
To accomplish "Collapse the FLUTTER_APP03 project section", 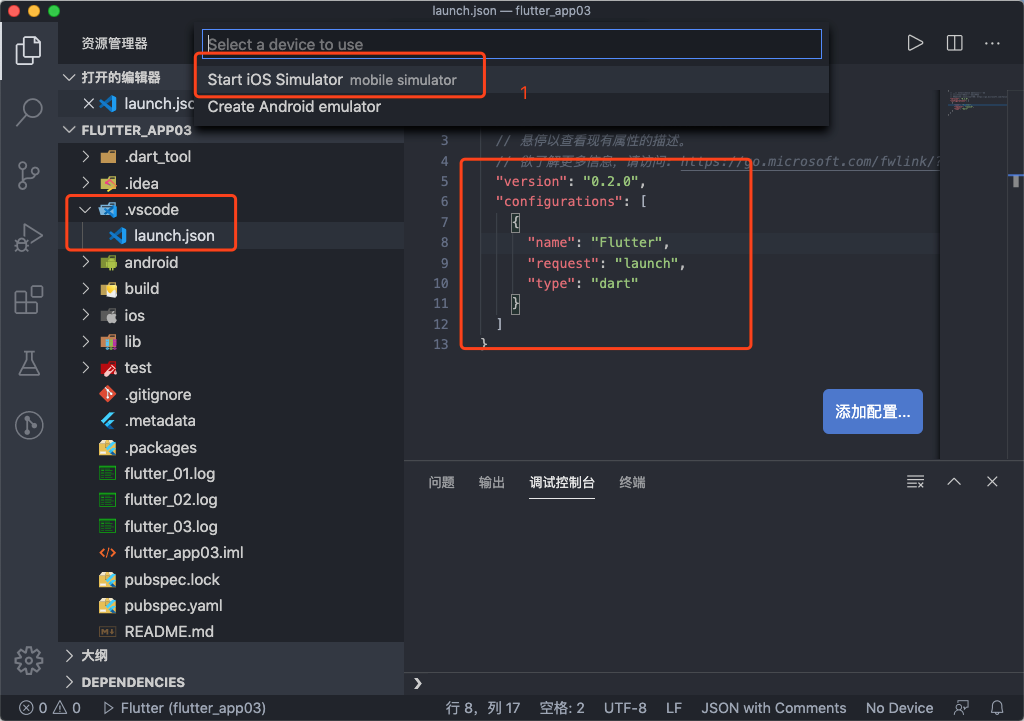I will click(69, 130).
